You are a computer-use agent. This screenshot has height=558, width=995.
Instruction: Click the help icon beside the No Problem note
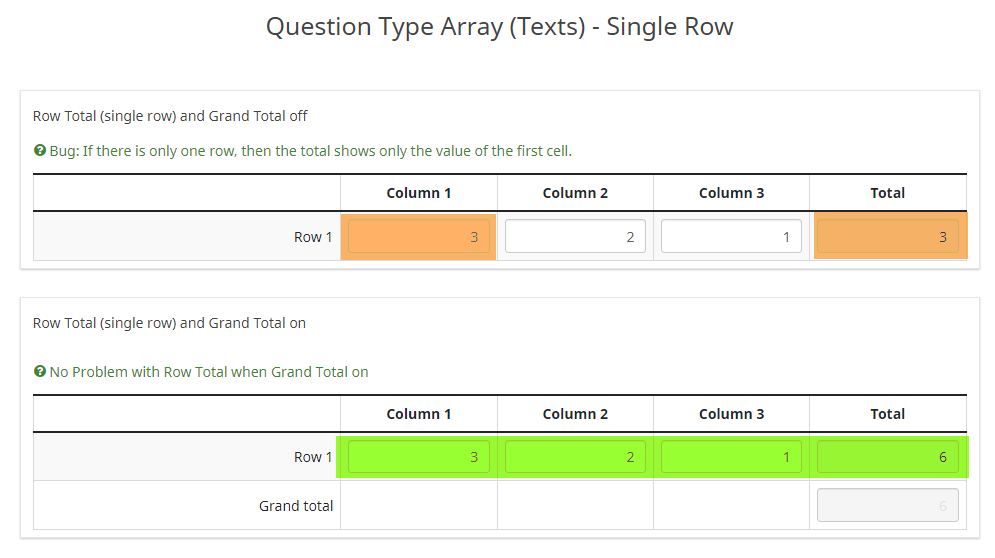40,372
